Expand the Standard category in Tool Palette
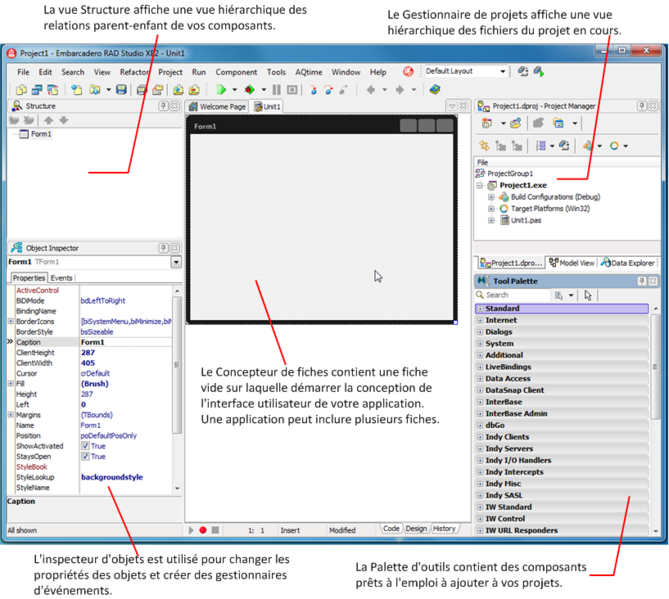This screenshot has width=669, height=599. [x=480, y=308]
